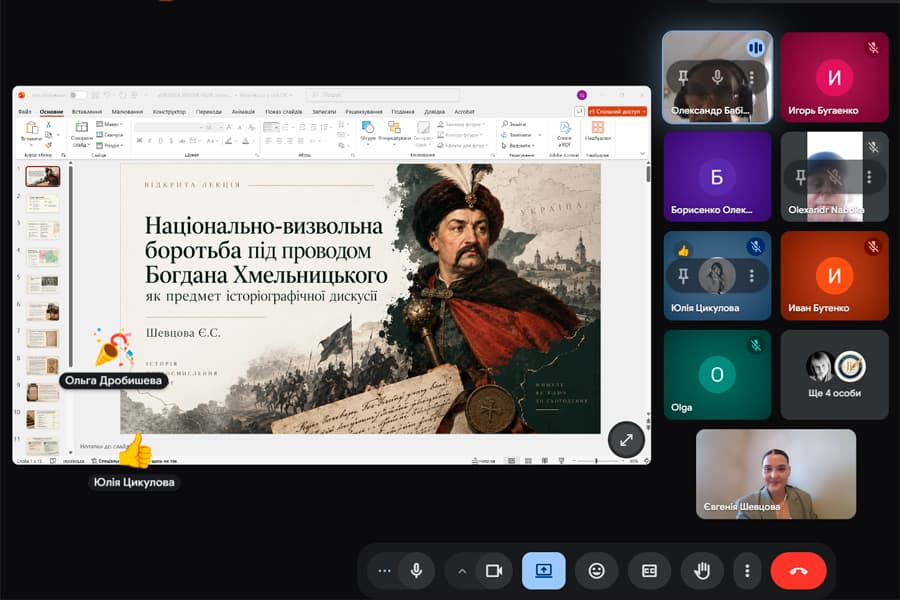Toggle closed captions
The image size is (900, 600).
pyautogui.click(x=649, y=571)
